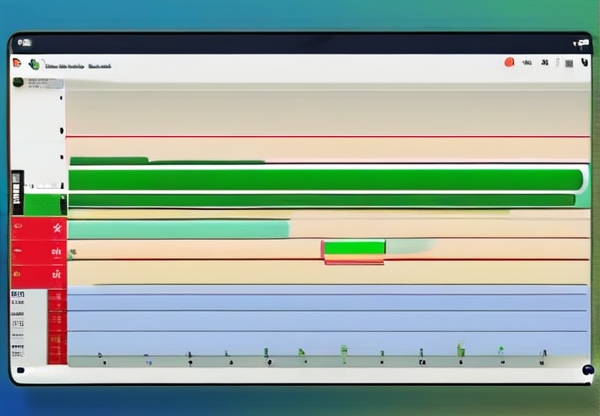Click the horizontal scrollbar at the bottom
600x416 pixels.
click(300, 370)
